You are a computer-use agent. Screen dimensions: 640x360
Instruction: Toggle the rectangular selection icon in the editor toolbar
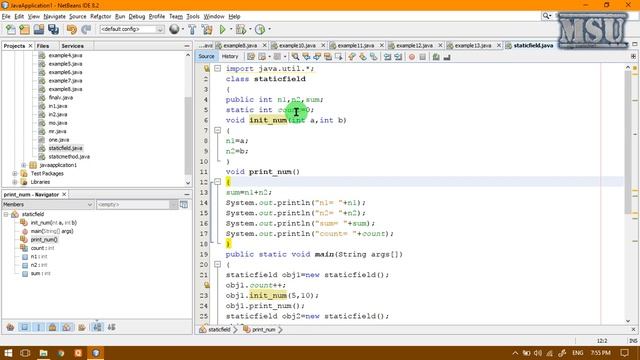(x=338, y=57)
